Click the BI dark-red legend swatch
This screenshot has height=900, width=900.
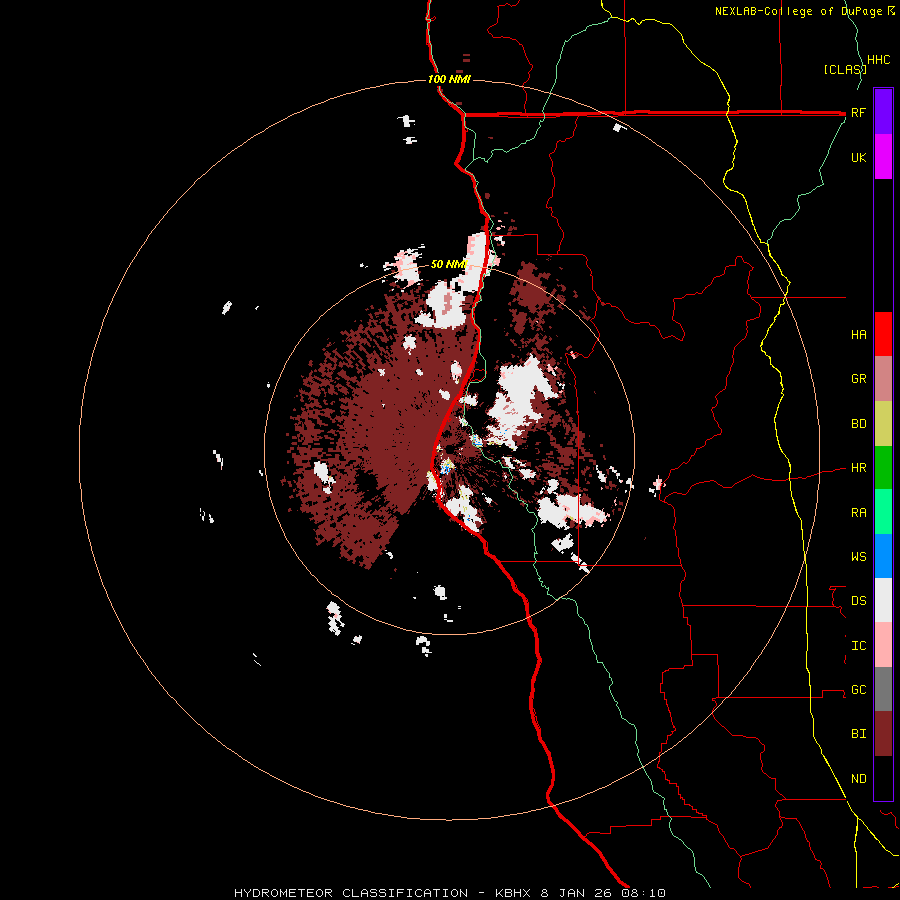883,734
